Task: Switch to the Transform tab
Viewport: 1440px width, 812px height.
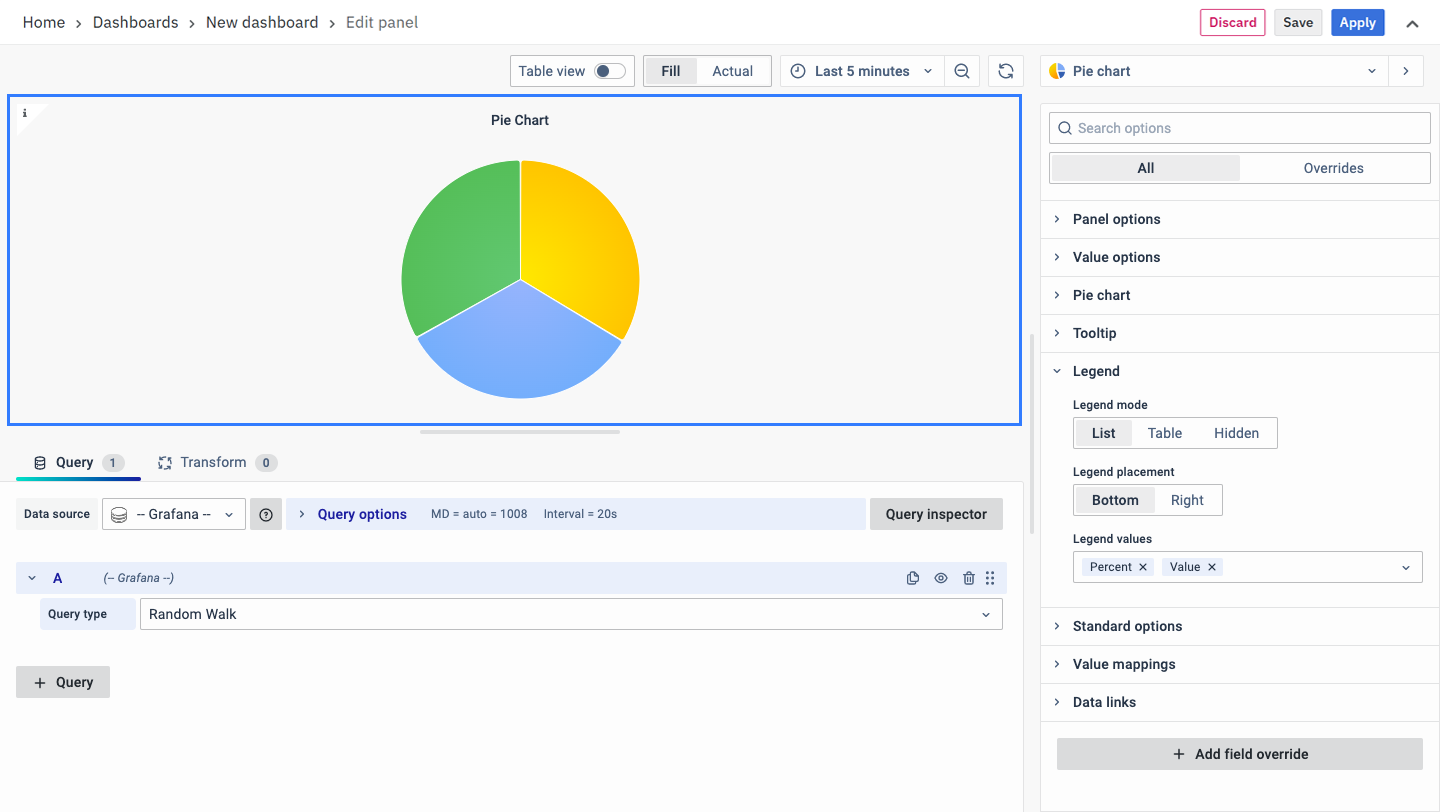Action: [213, 462]
